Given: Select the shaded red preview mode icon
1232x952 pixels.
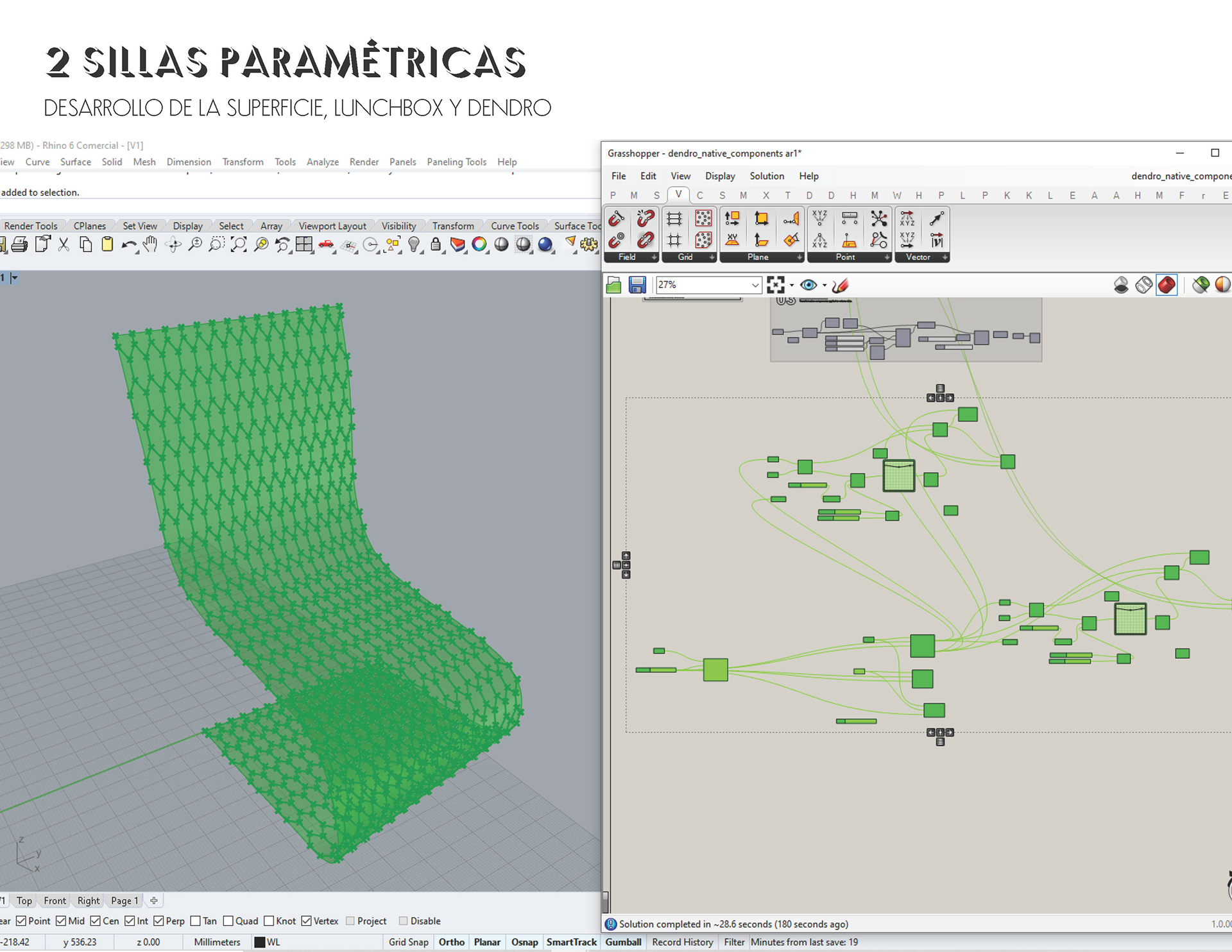Looking at the screenshot, I should pyautogui.click(x=1167, y=285).
